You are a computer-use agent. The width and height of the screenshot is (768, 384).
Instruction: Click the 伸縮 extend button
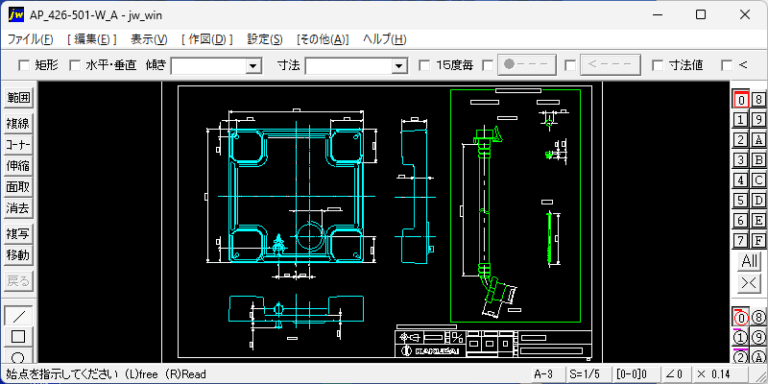(x=18, y=166)
